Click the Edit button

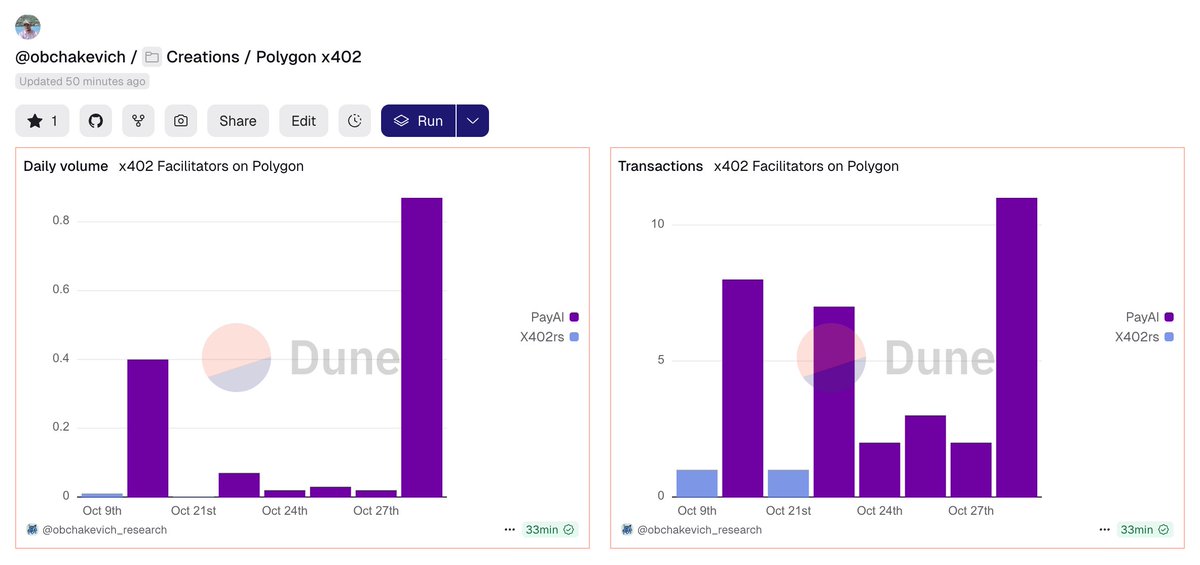pyautogui.click(x=303, y=121)
